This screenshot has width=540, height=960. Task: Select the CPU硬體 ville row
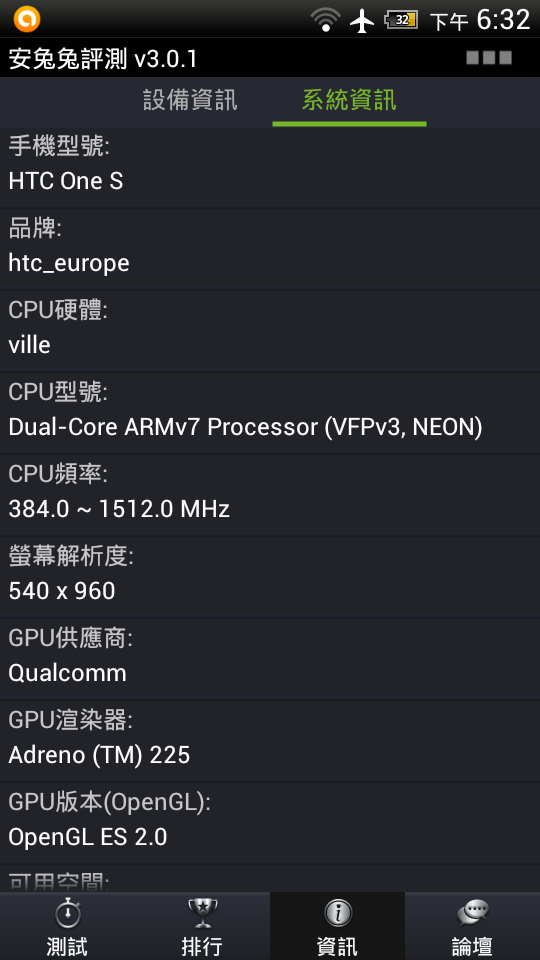[x=270, y=330]
